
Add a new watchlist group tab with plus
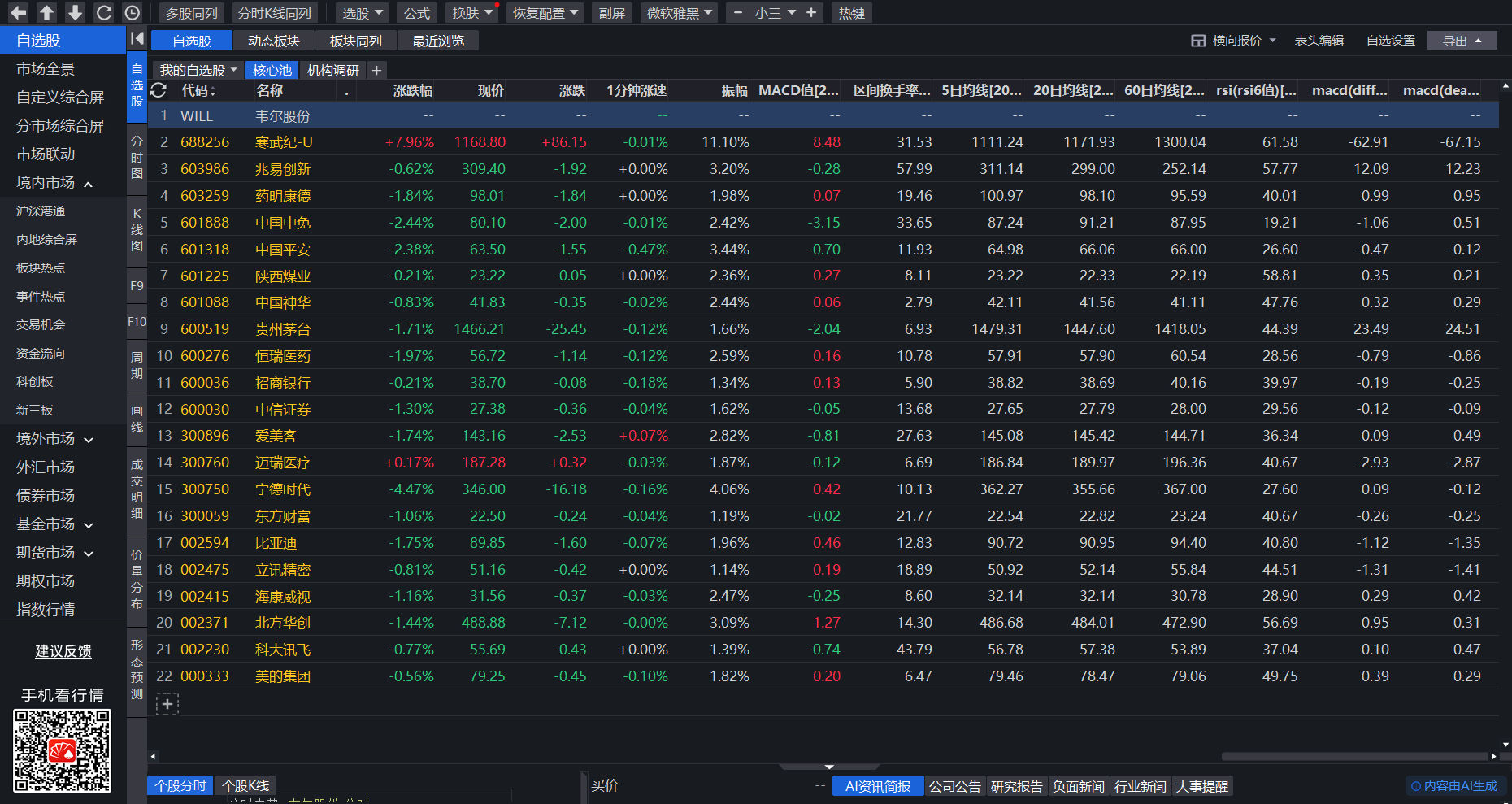click(x=376, y=71)
